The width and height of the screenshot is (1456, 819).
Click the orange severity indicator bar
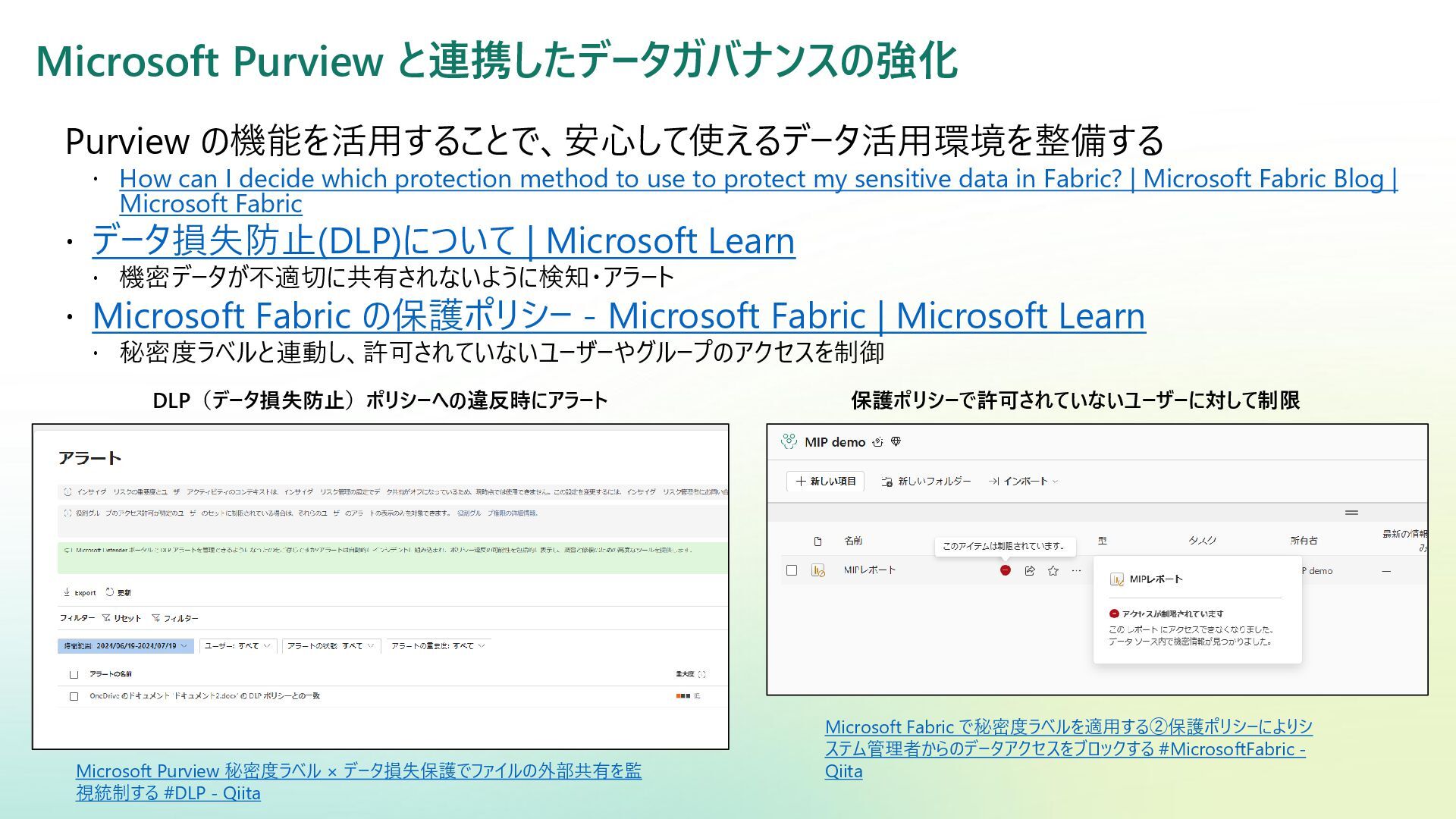coord(683,696)
